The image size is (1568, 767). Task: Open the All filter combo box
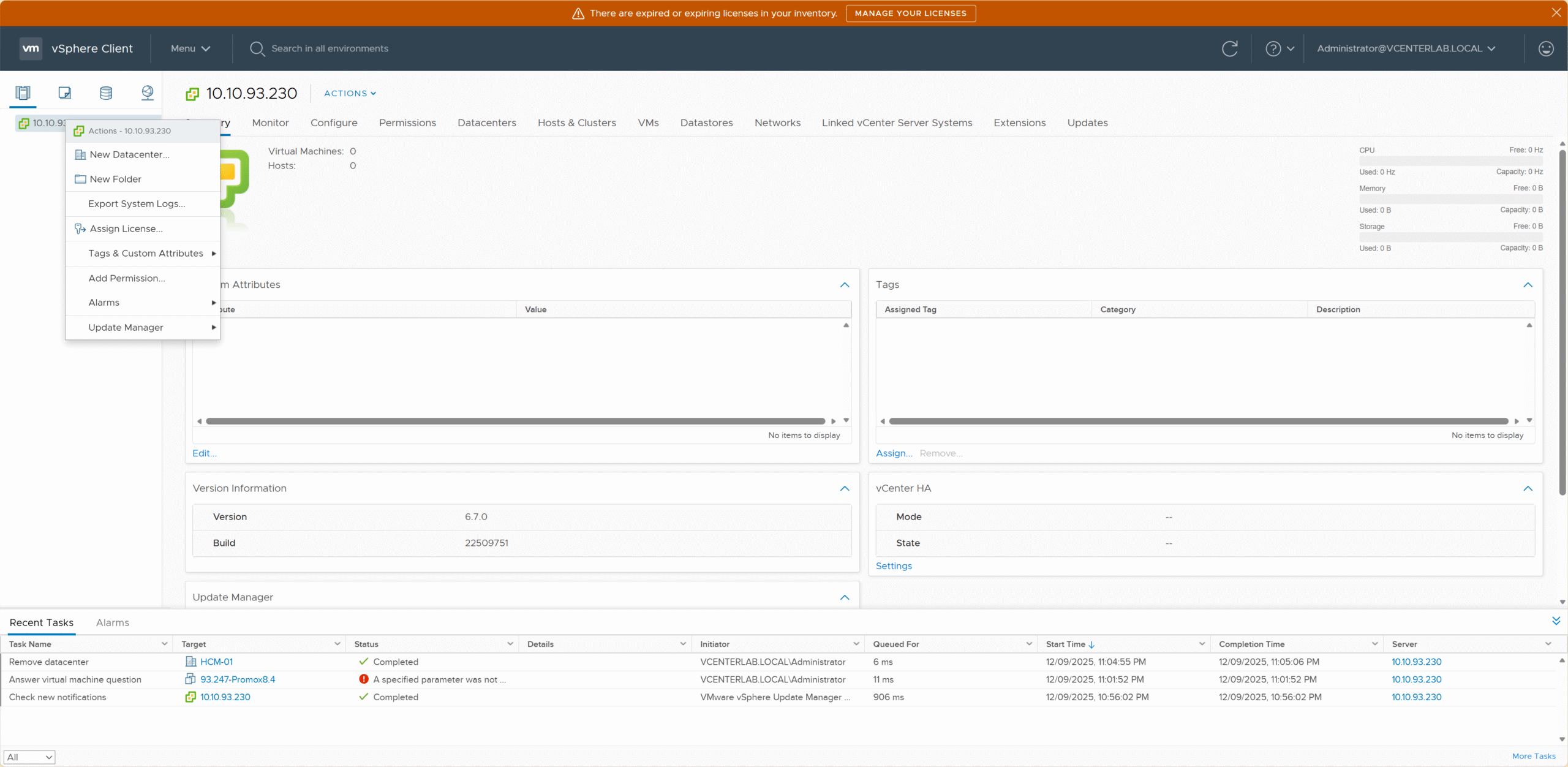(x=29, y=757)
